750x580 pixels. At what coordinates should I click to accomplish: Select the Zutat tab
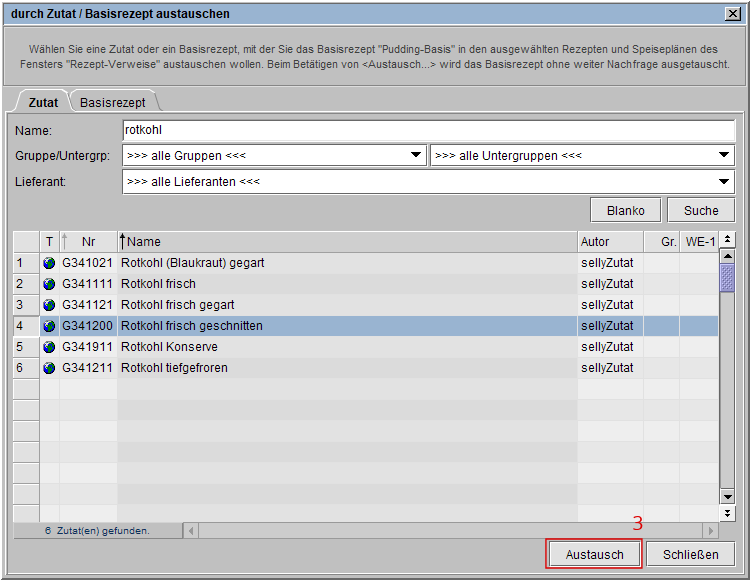pyautogui.click(x=42, y=102)
